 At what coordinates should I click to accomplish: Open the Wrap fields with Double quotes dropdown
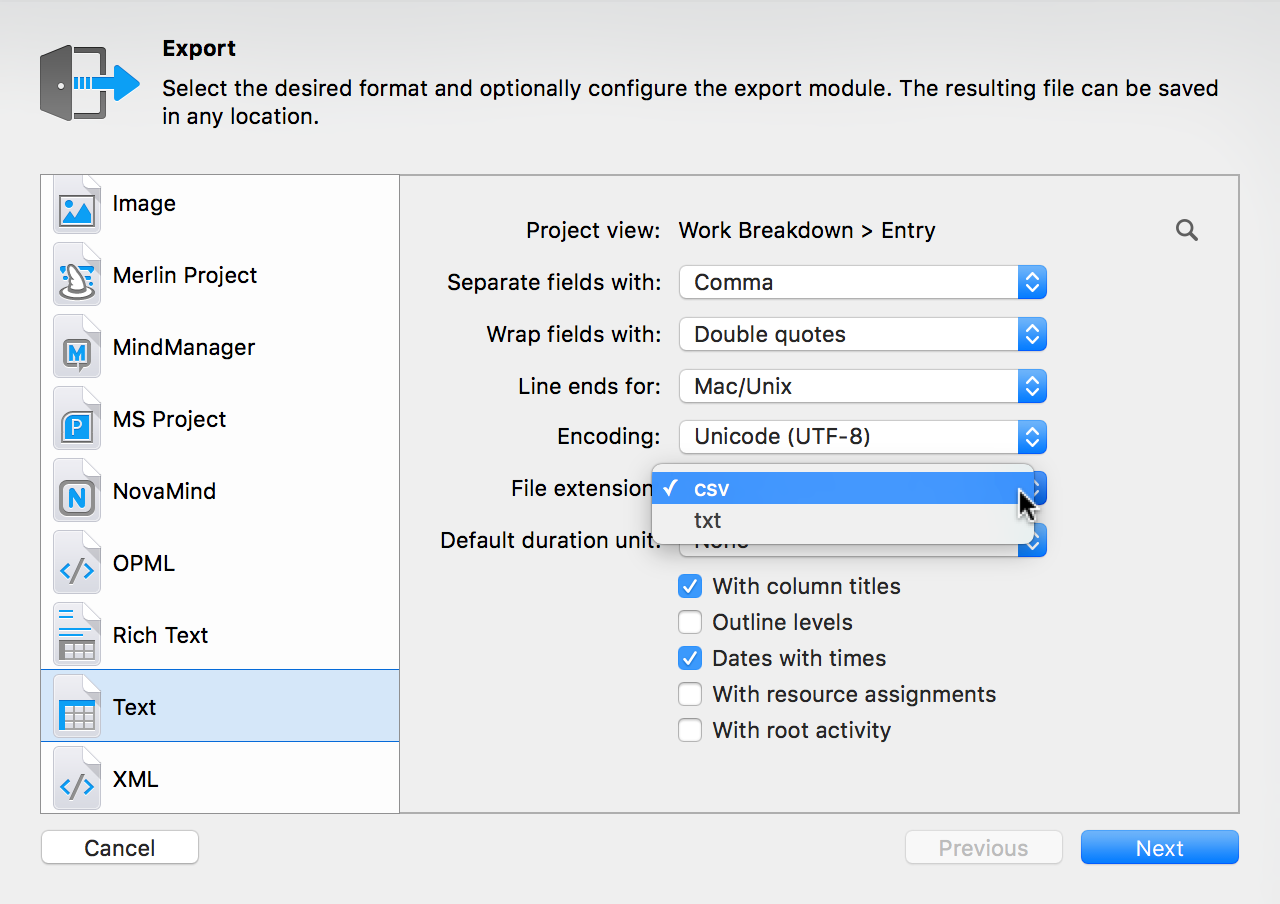863,334
